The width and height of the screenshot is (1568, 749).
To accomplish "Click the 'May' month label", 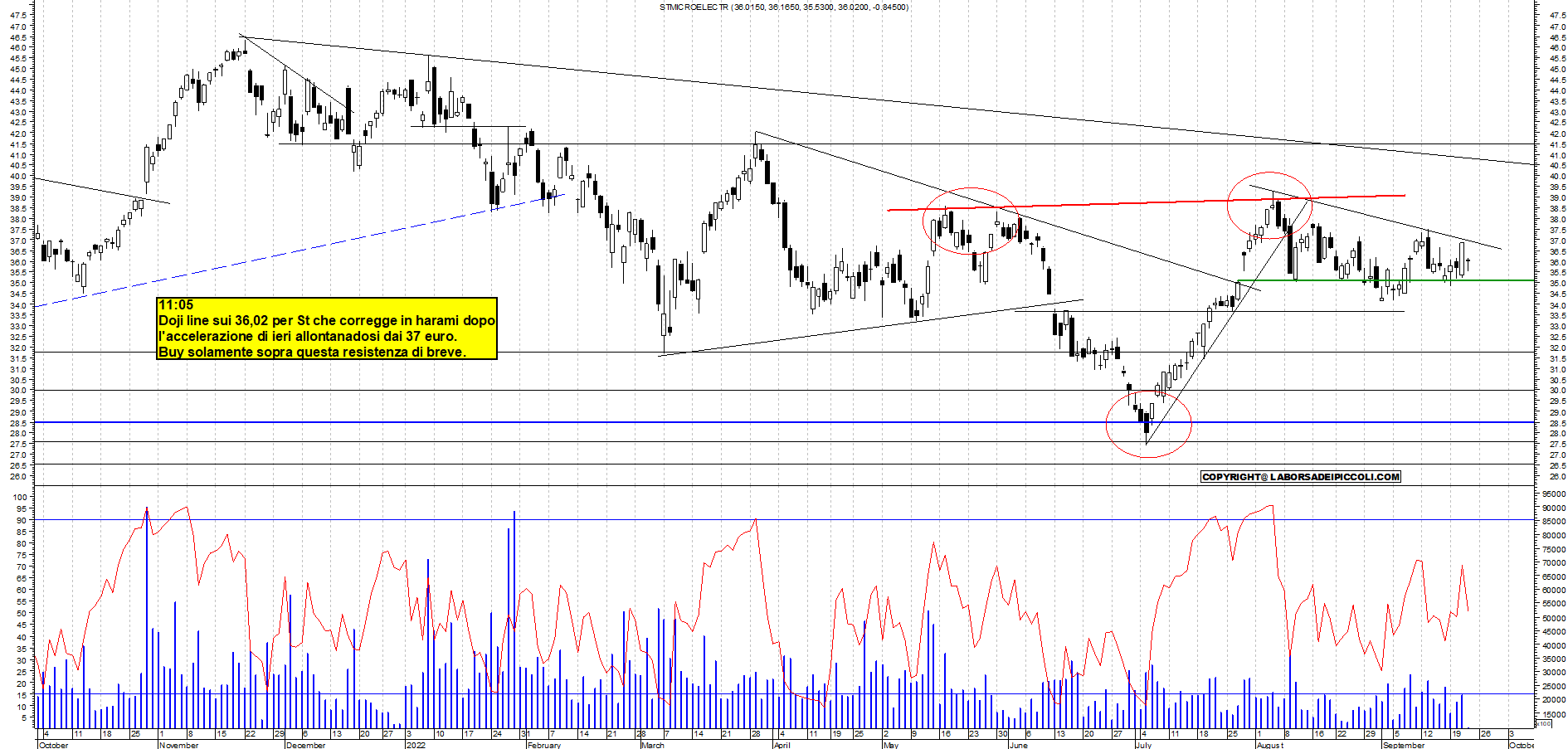I will click(891, 745).
